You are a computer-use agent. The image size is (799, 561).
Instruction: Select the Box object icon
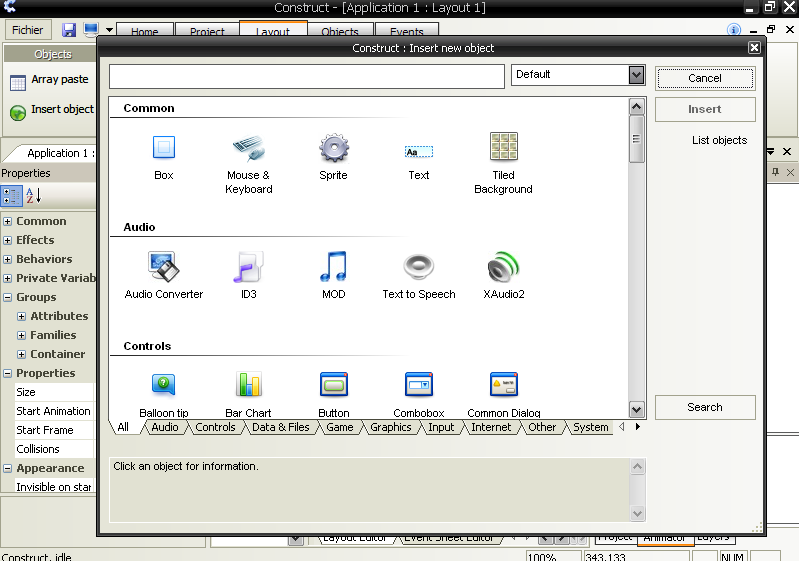(164, 147)
